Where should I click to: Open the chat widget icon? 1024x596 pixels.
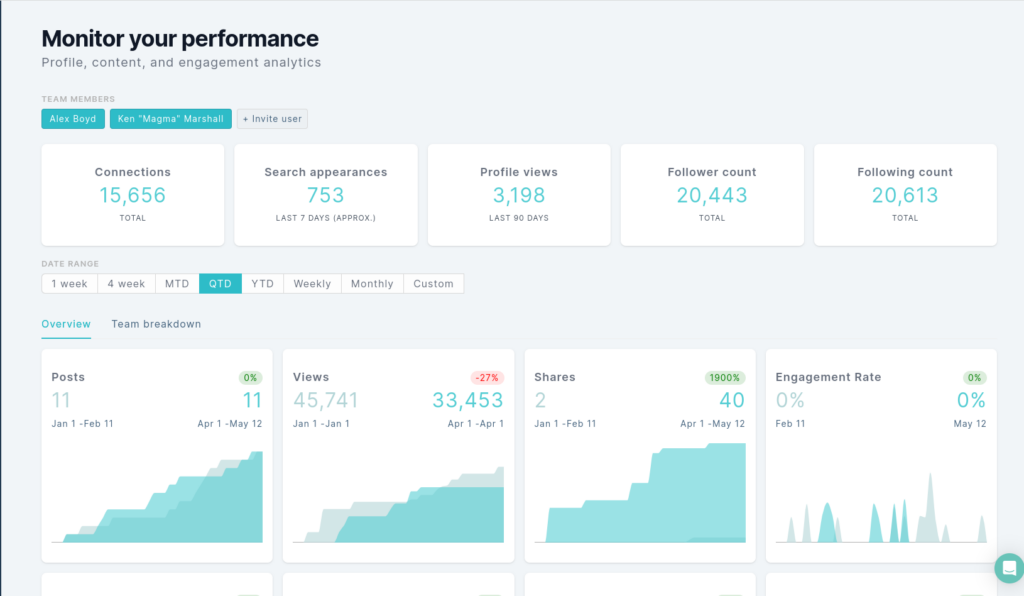tap(1010, 568)
